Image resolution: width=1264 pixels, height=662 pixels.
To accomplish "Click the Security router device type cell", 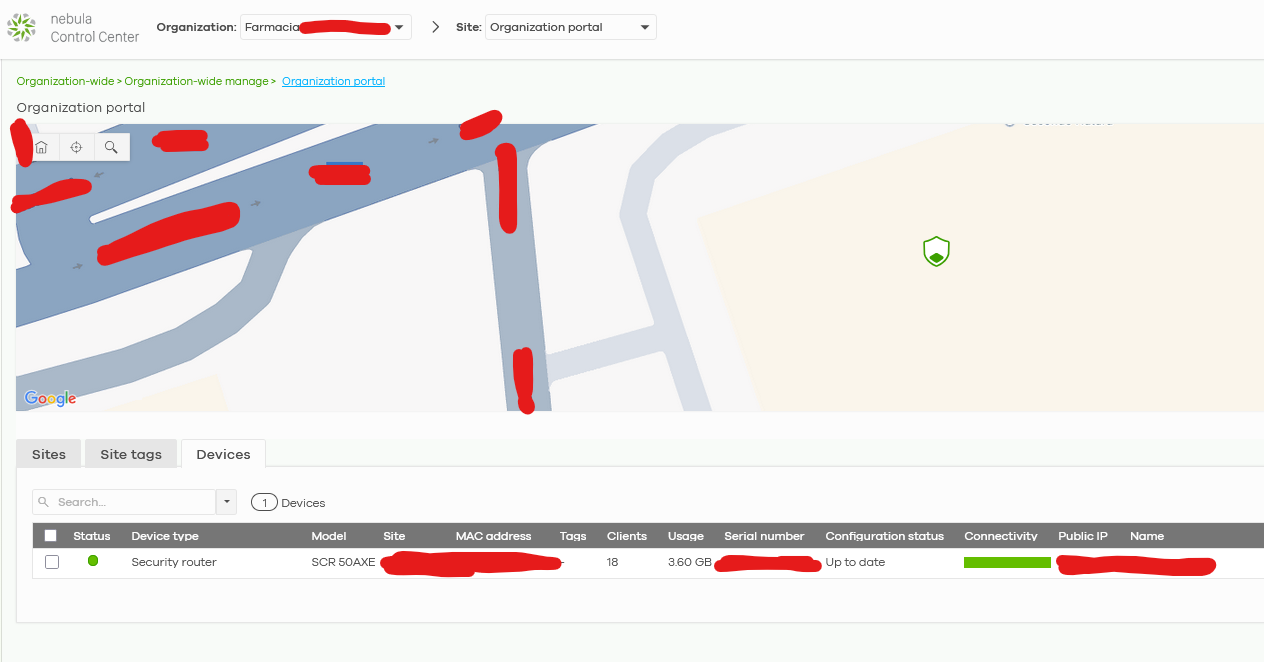I will [x=174, y=562].
